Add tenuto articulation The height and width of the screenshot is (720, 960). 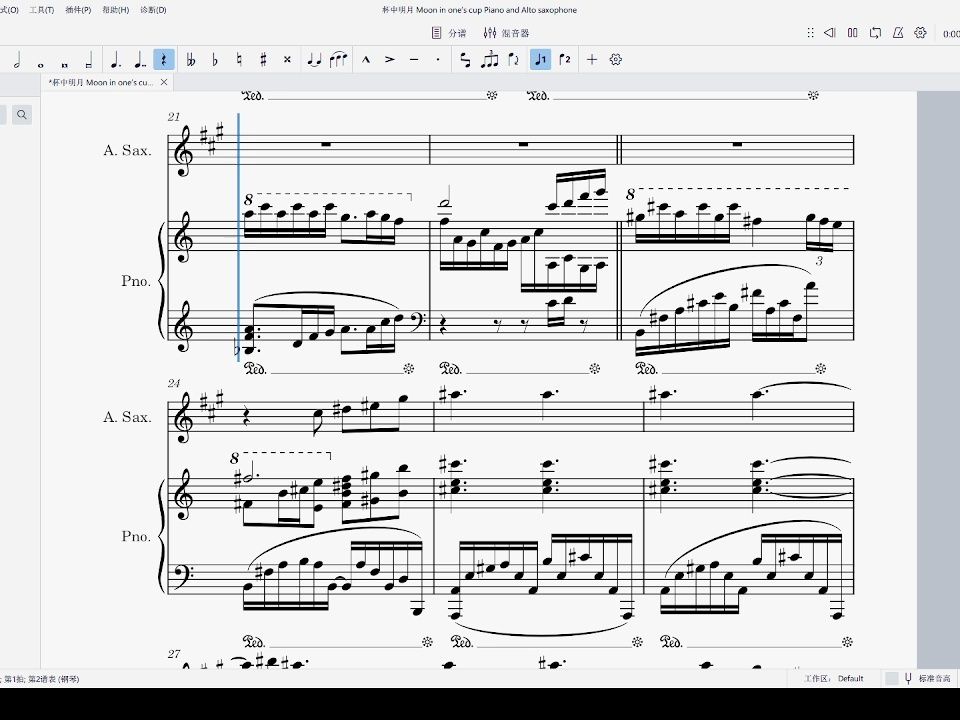(x=414, y=60)
